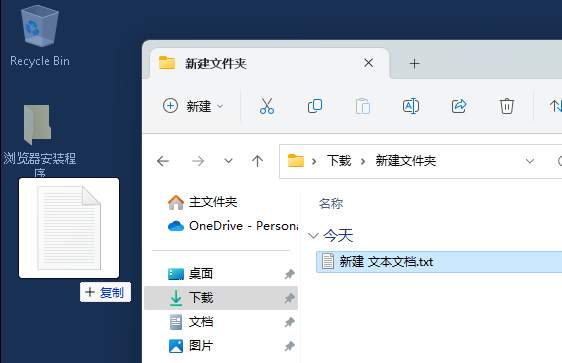Expand the chevron before 下载 in the address bar
Viewport: 562px width, 363px height.
(x=314, y=161)
